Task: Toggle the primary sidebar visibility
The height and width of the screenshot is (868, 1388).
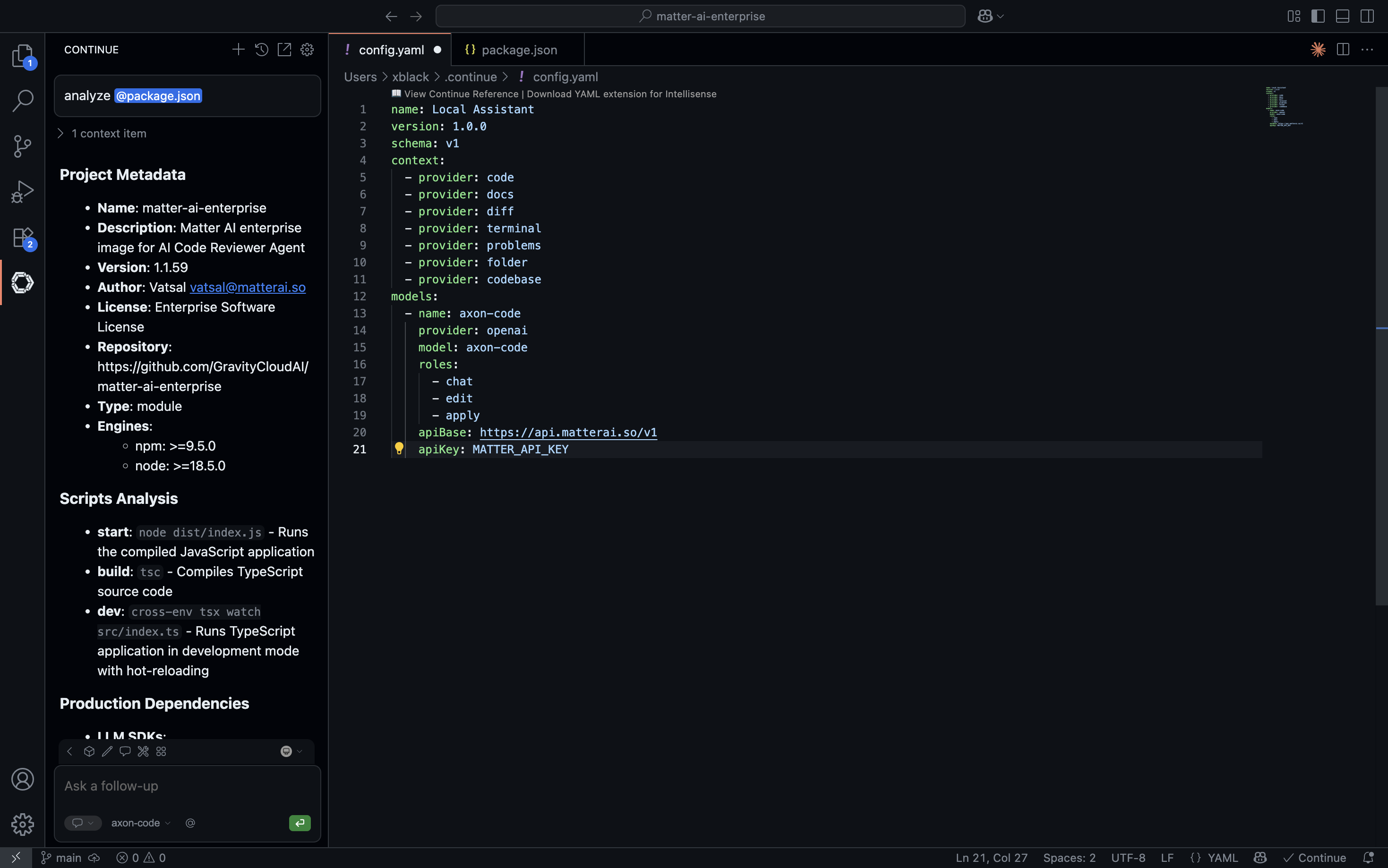Action: coord(1318,16)
